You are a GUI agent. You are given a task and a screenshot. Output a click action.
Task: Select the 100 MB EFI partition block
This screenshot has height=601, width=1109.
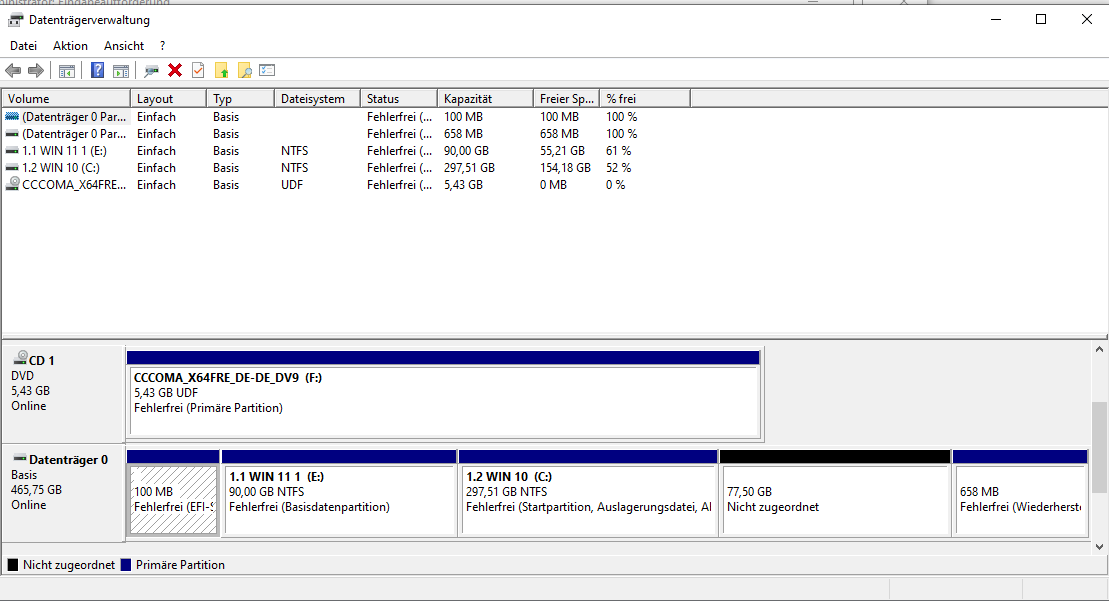coord(173,493)
